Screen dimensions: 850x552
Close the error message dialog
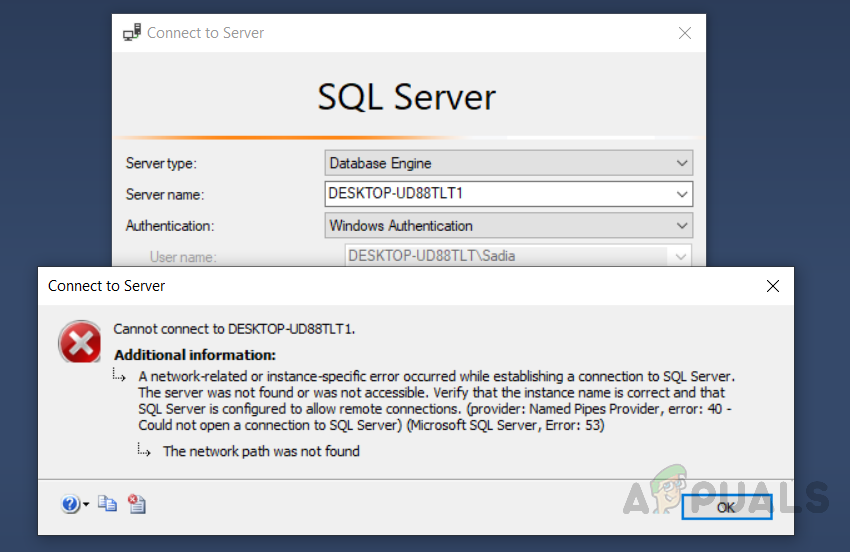point(772,286)
